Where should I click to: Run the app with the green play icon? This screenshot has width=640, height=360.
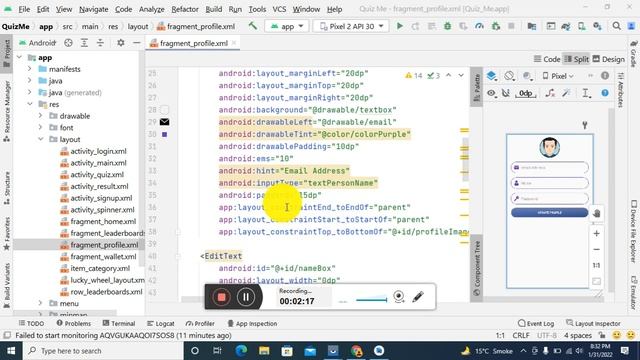(x=400, y=26)
